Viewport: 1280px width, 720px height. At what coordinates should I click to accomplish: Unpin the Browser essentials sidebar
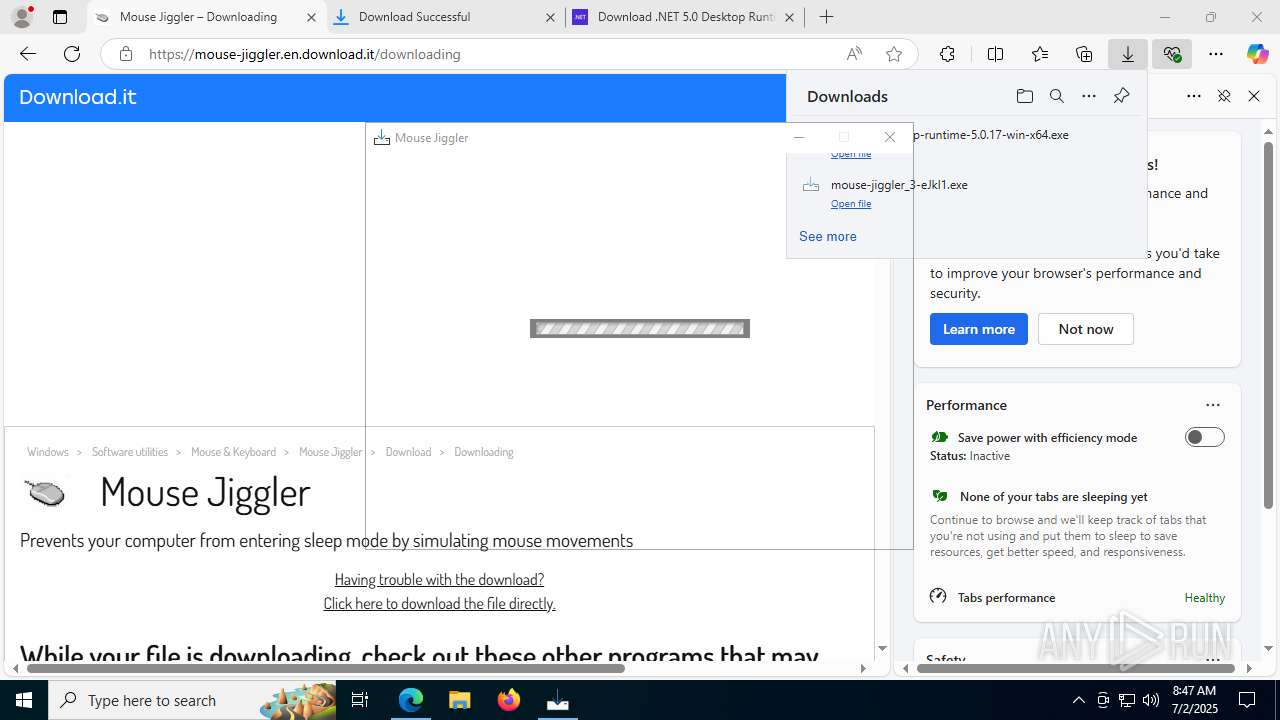[1224, 96]
